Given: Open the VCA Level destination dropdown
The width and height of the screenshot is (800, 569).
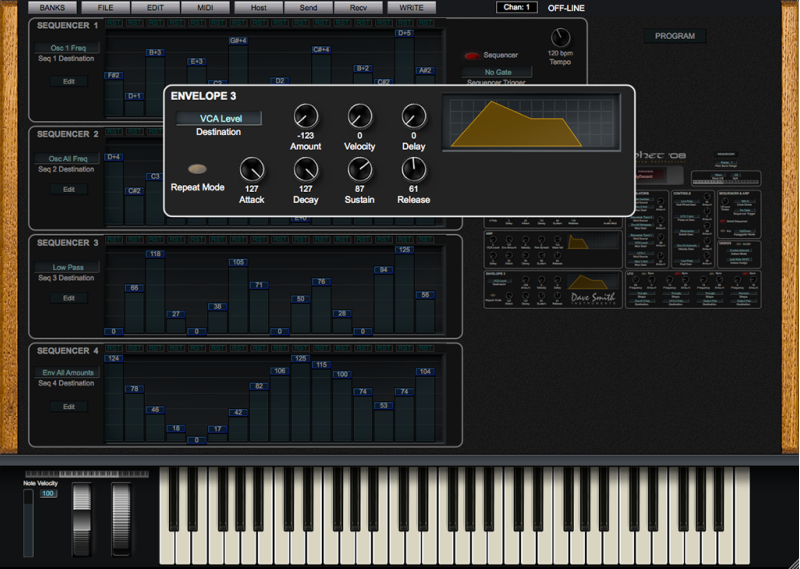Looking at the screenshot, I should (219, 118).
